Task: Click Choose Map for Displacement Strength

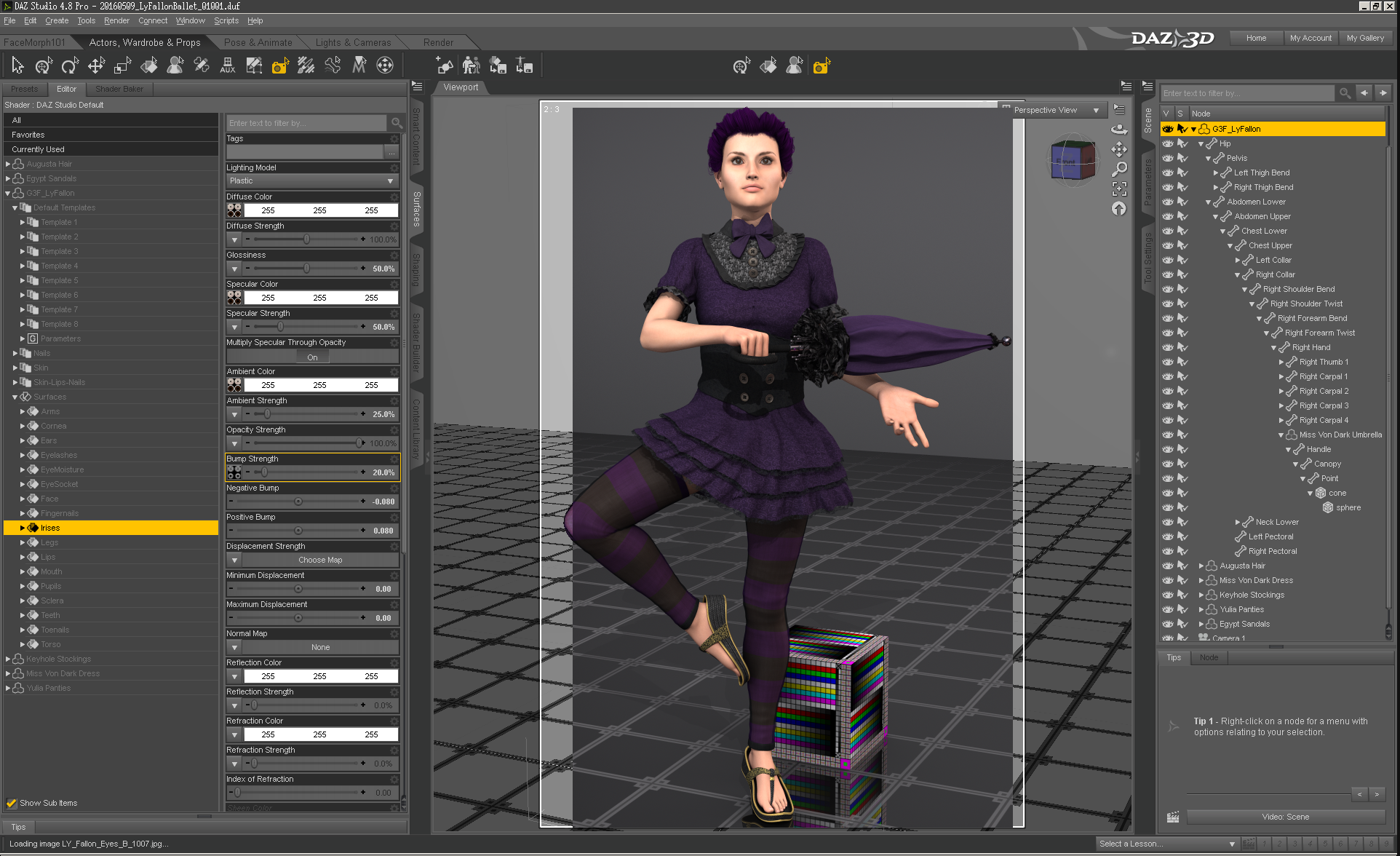Action: point(319,560)
